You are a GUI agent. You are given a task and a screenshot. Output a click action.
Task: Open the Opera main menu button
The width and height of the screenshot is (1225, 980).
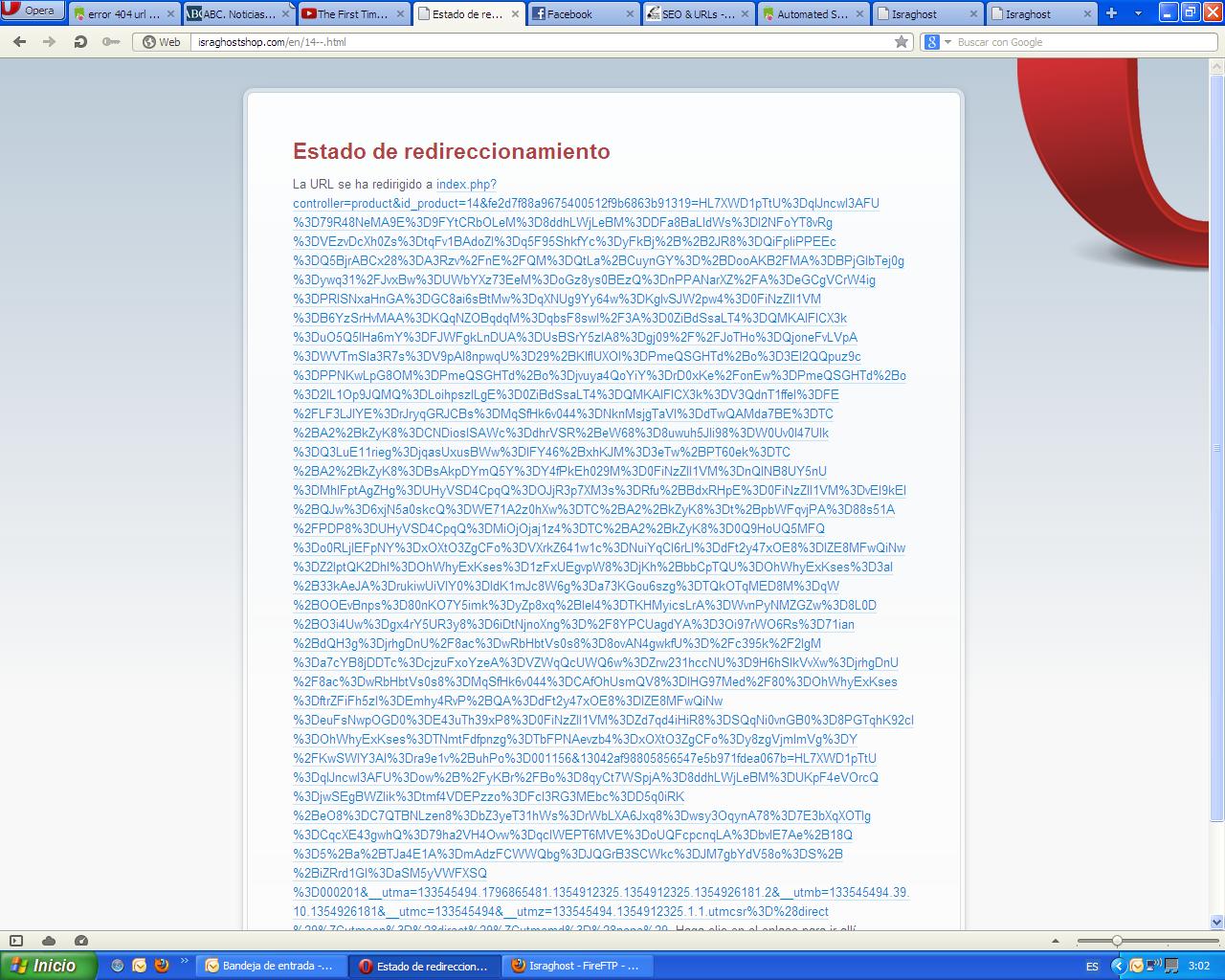33,11
